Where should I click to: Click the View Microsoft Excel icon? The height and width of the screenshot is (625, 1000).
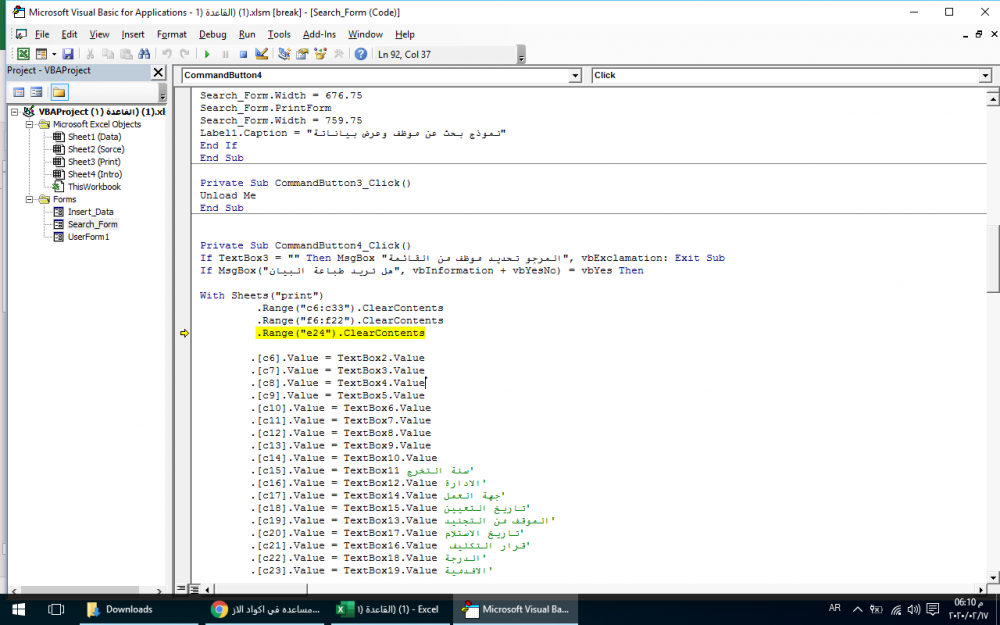click(23, 54)
